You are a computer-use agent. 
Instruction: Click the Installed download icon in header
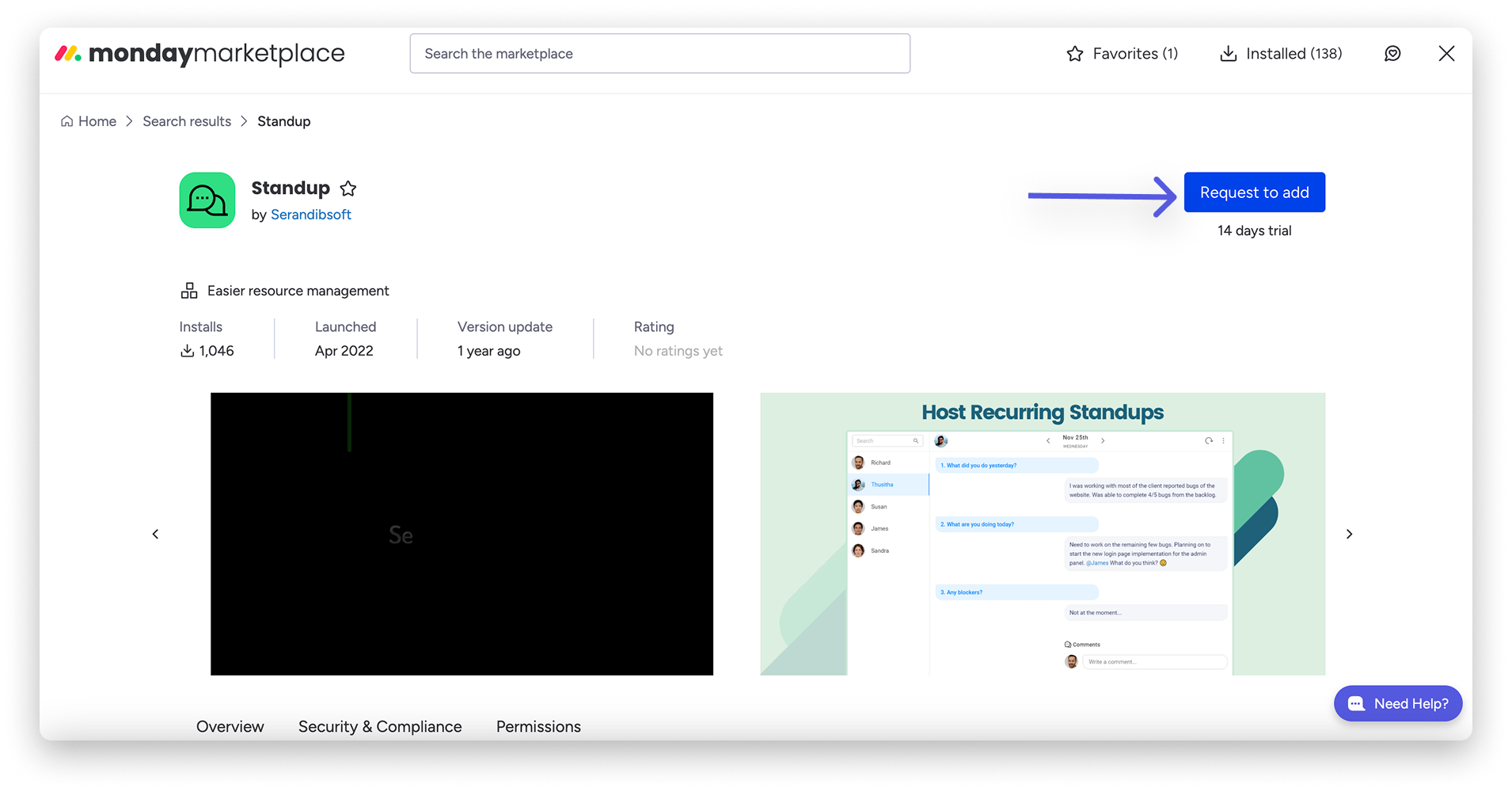coord(1228,54)
